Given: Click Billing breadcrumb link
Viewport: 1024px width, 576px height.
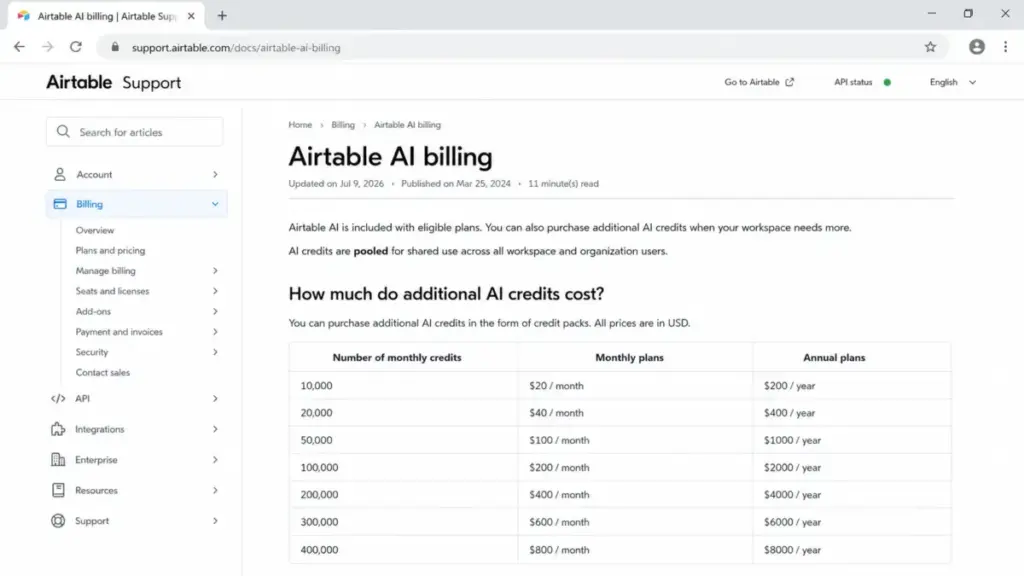Looking at the screenshot, I should point(343,125).
